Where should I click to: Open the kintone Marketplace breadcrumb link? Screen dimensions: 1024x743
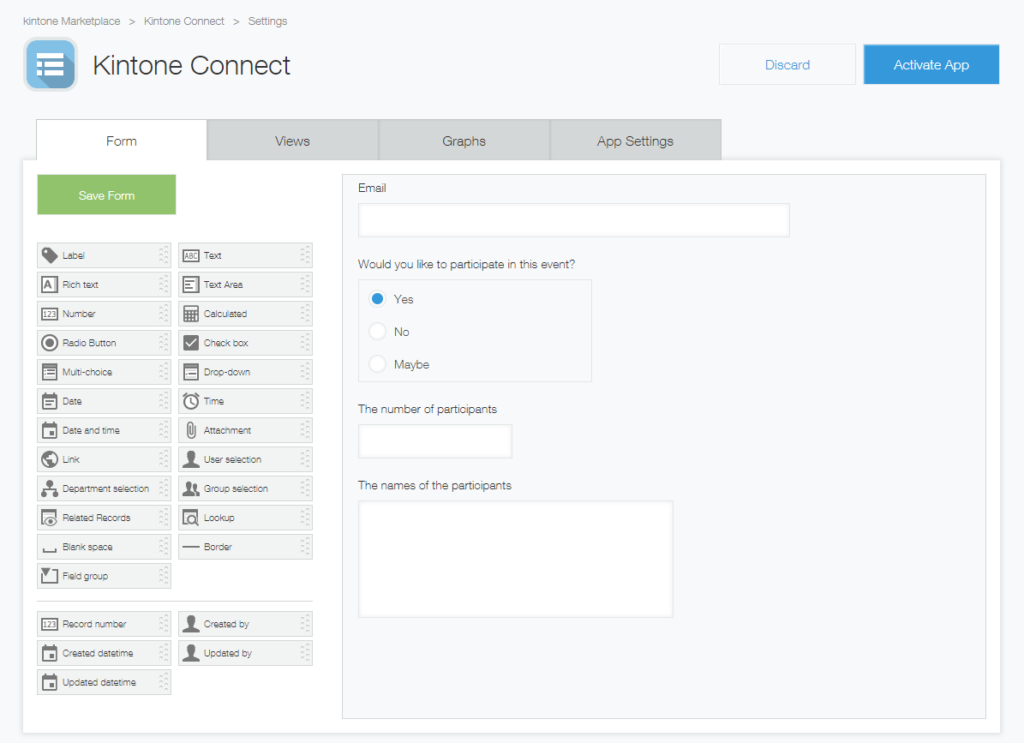72,21
